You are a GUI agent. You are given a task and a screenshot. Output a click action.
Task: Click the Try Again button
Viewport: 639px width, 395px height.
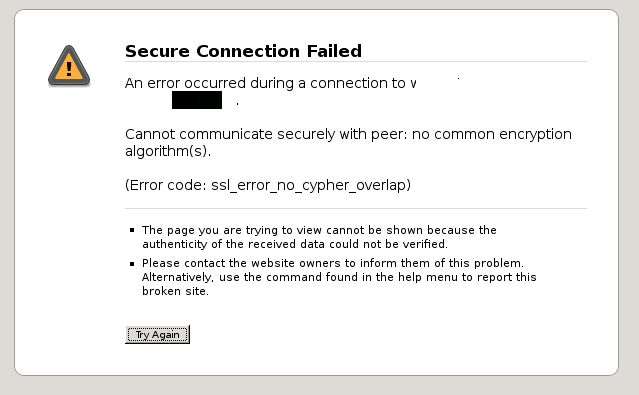157,335
